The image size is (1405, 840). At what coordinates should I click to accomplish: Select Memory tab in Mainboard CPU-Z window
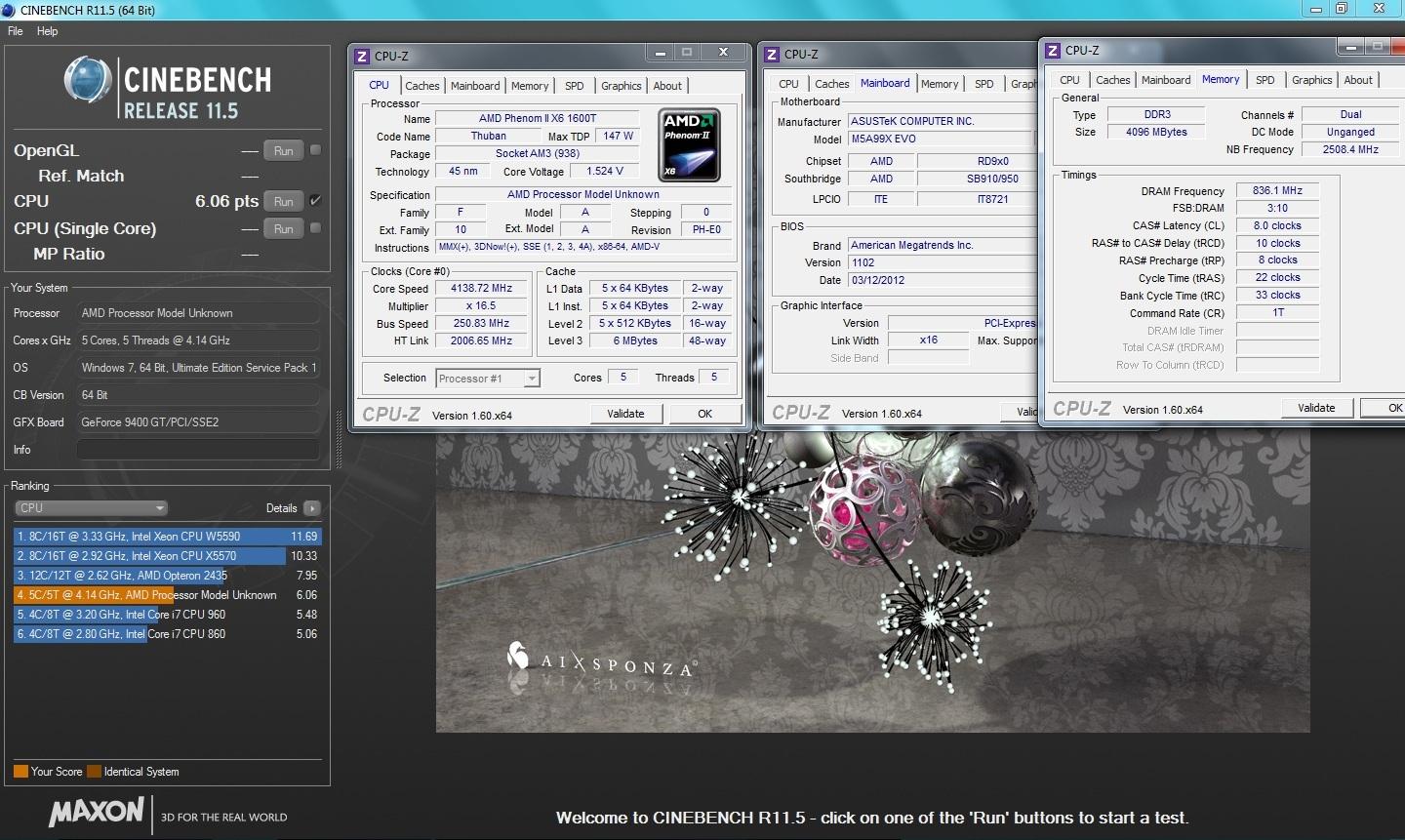(940, 84)
